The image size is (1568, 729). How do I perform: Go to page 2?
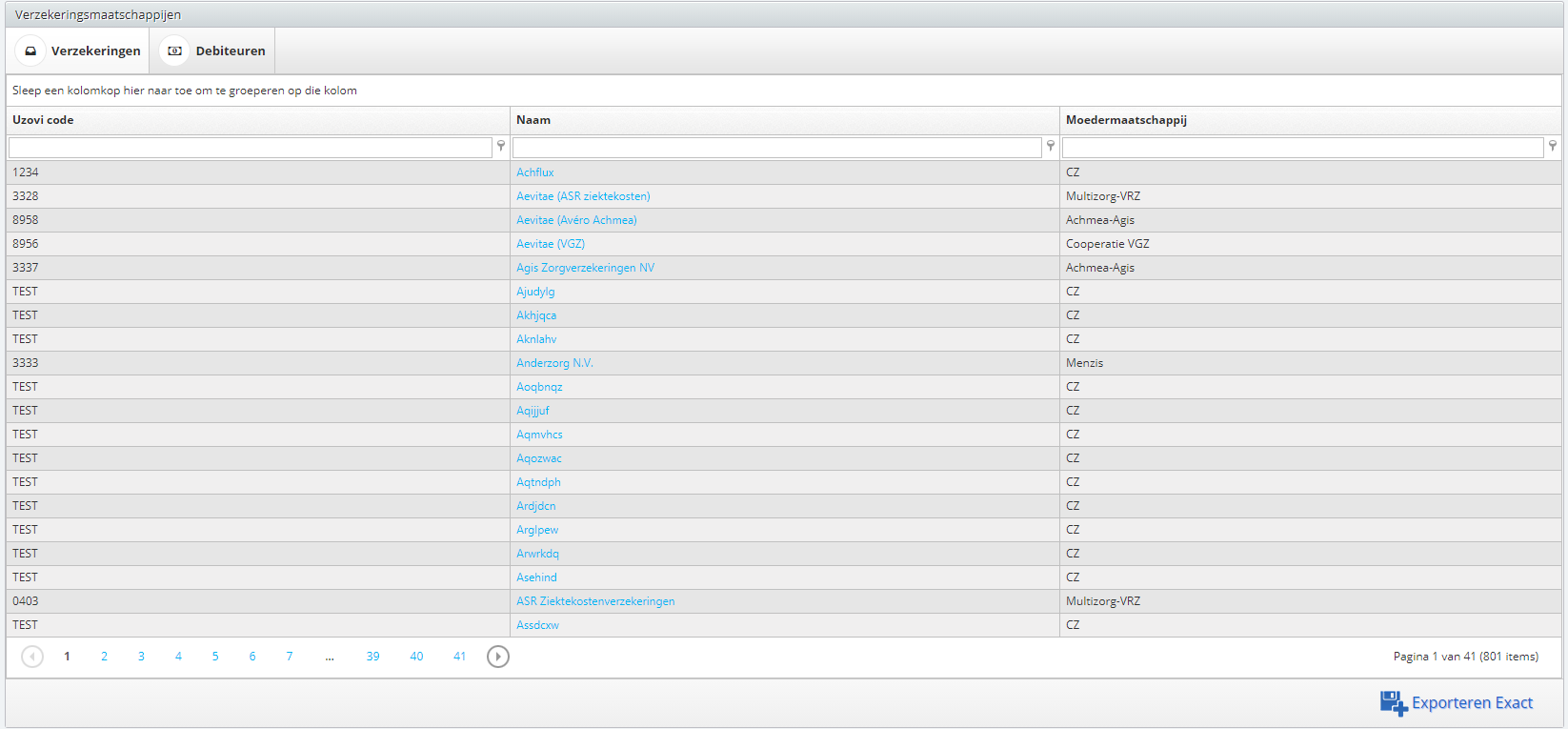[x=104, y=657]
